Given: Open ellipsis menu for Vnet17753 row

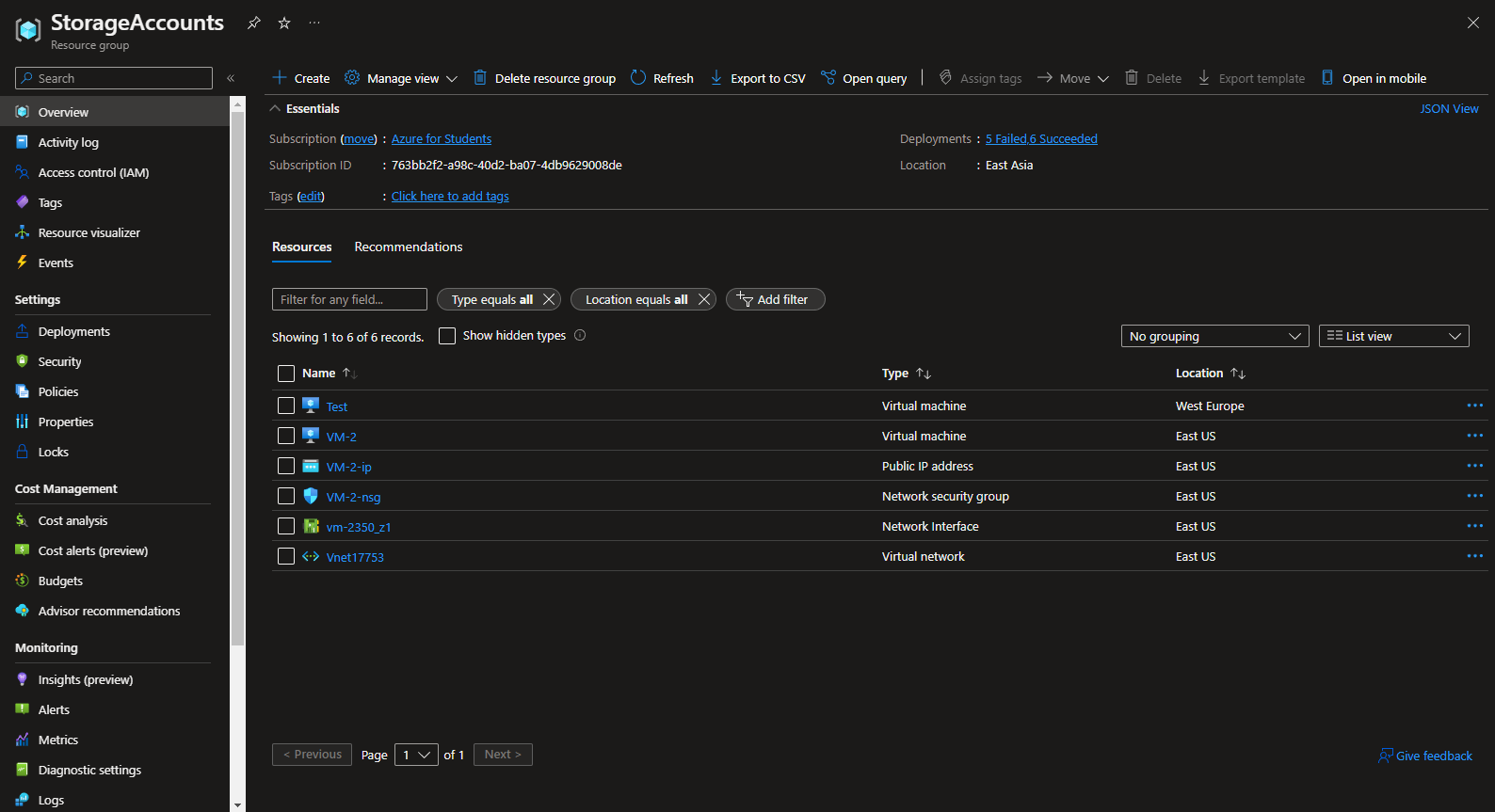Looking at the screenshot, I should [1474, 556].
